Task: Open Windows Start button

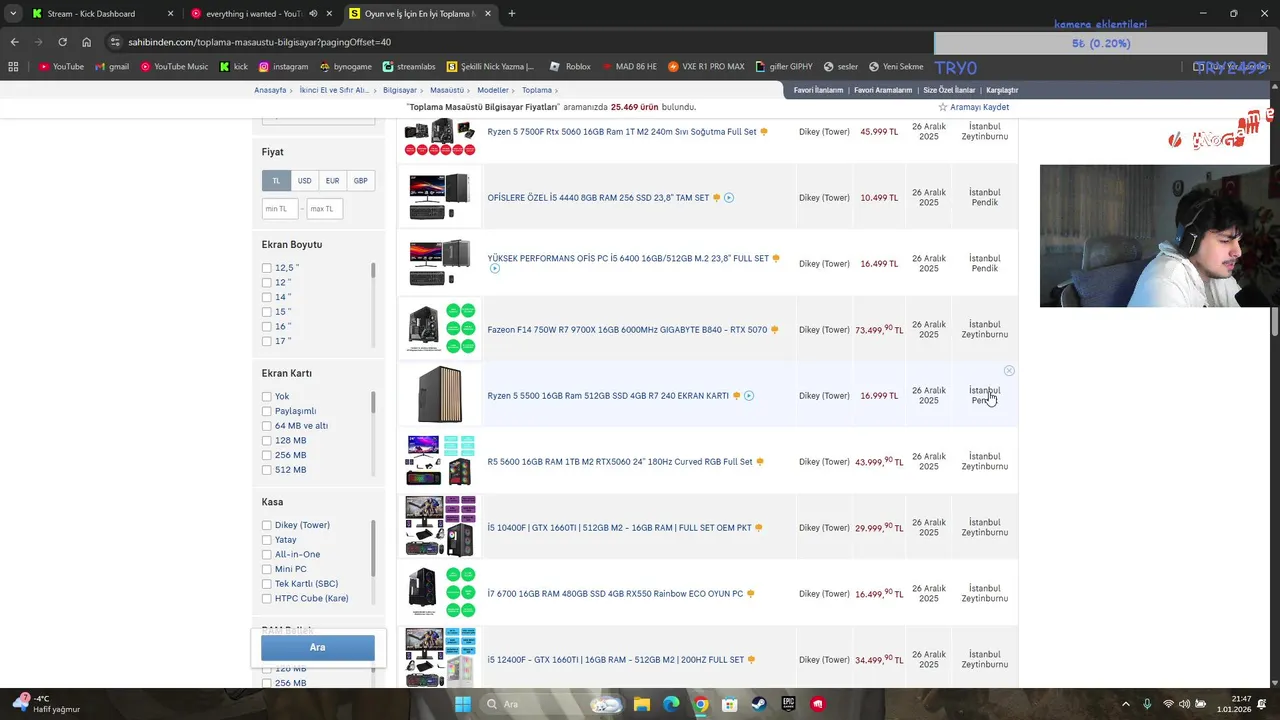Action: click(x=463, y=704)
